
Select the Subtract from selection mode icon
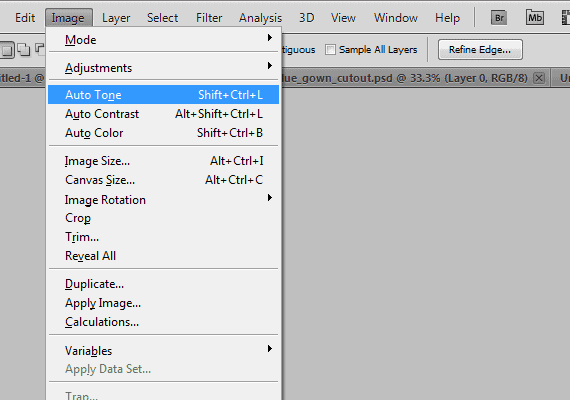[40, 49]
